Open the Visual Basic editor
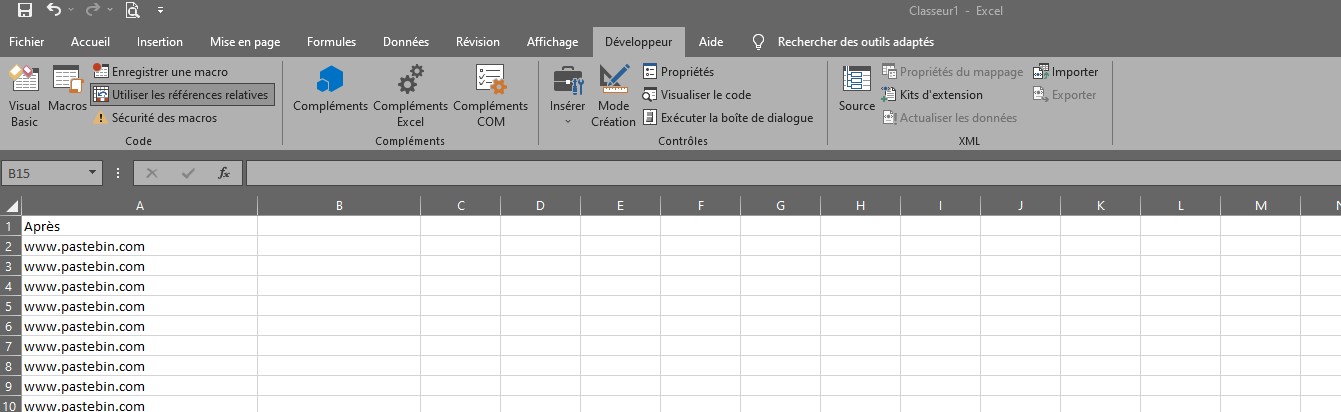Screen dimensions: 1341x412 click(x=24, y=96)
